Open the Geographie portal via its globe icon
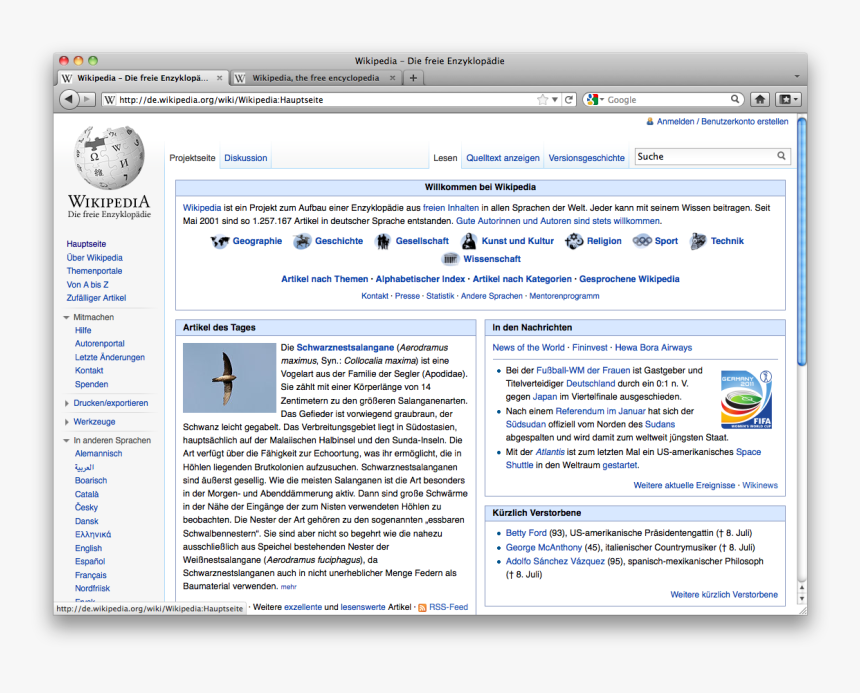This screenshot has height=693, width=860. (x=222, y=241)
